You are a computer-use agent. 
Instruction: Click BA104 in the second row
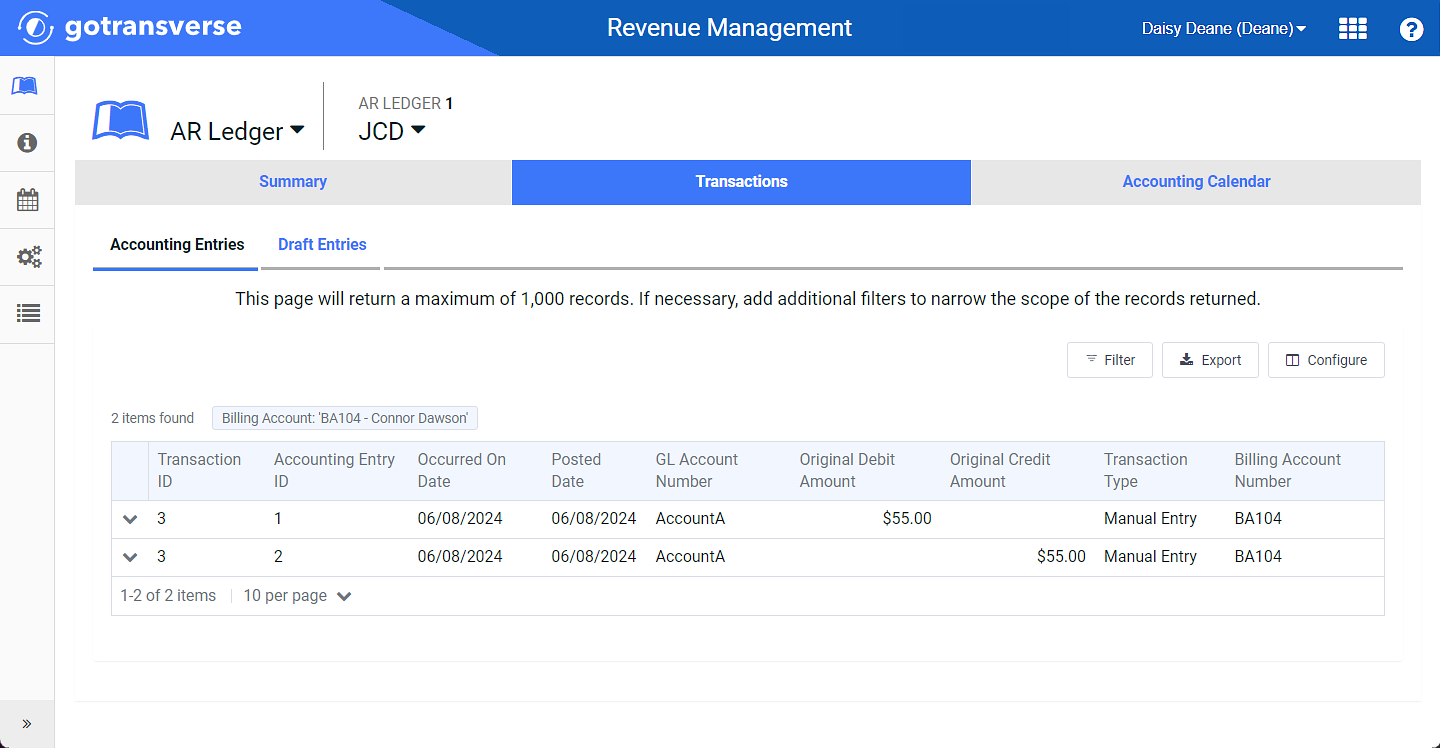[x=1258, y=557]
